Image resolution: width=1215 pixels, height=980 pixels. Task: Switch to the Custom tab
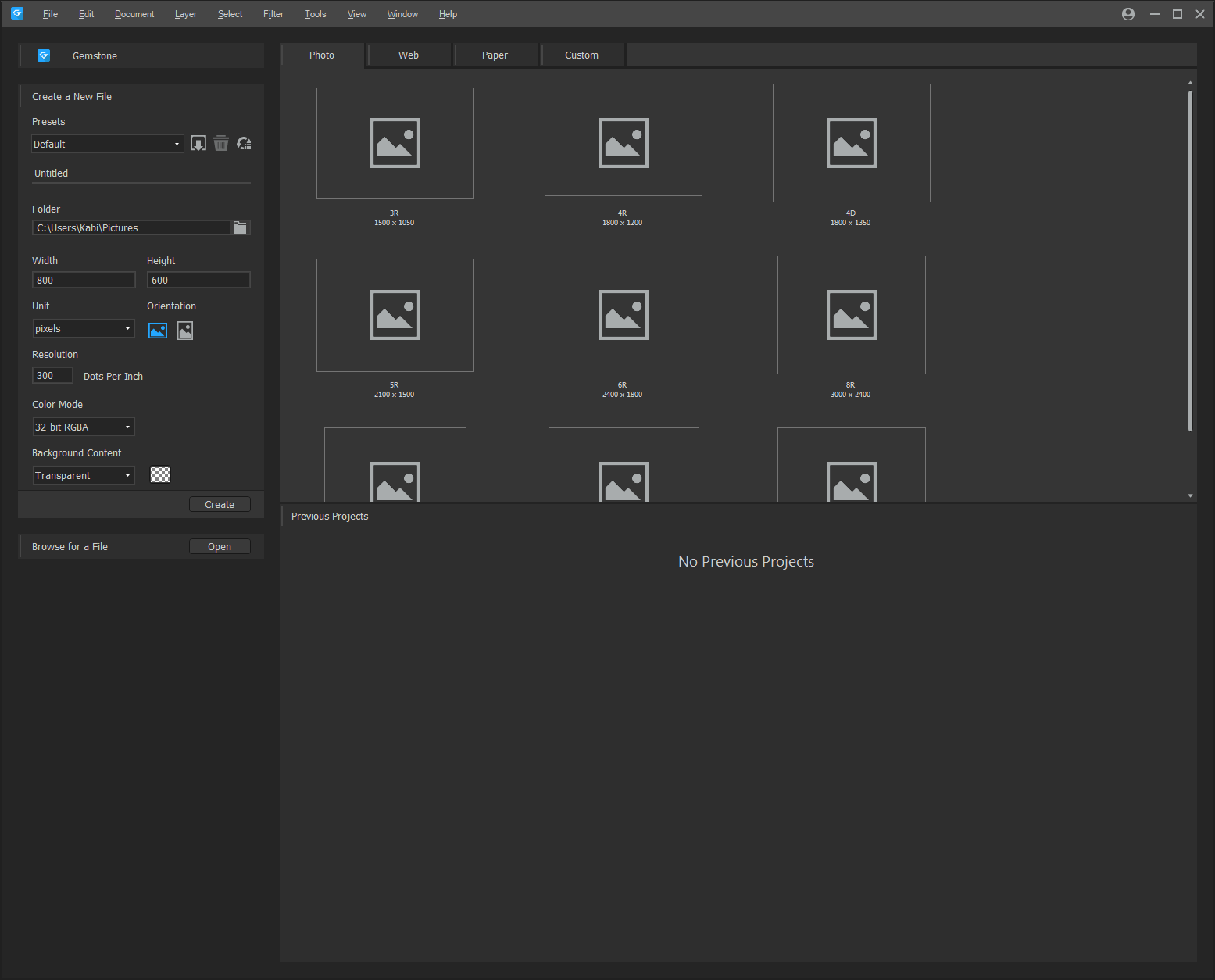pyautogui.click(x=581, y=55)
